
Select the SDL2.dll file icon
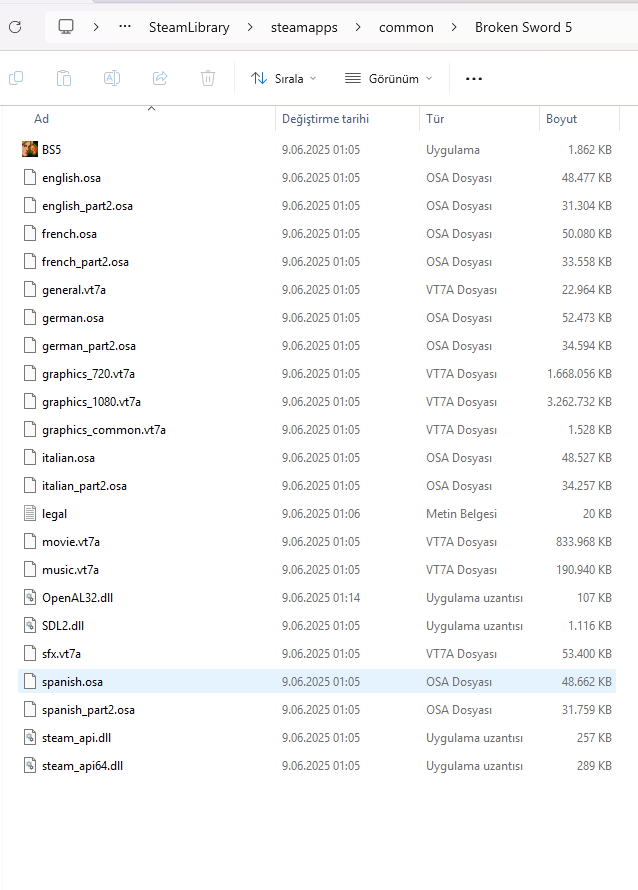pos(30,625)
